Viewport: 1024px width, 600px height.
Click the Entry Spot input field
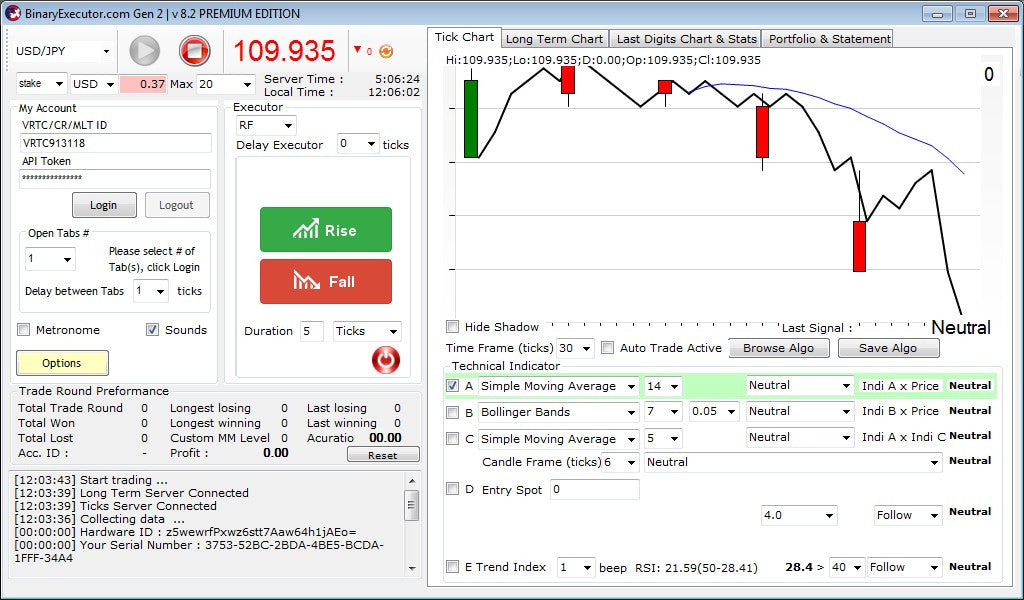click(594, 489)
